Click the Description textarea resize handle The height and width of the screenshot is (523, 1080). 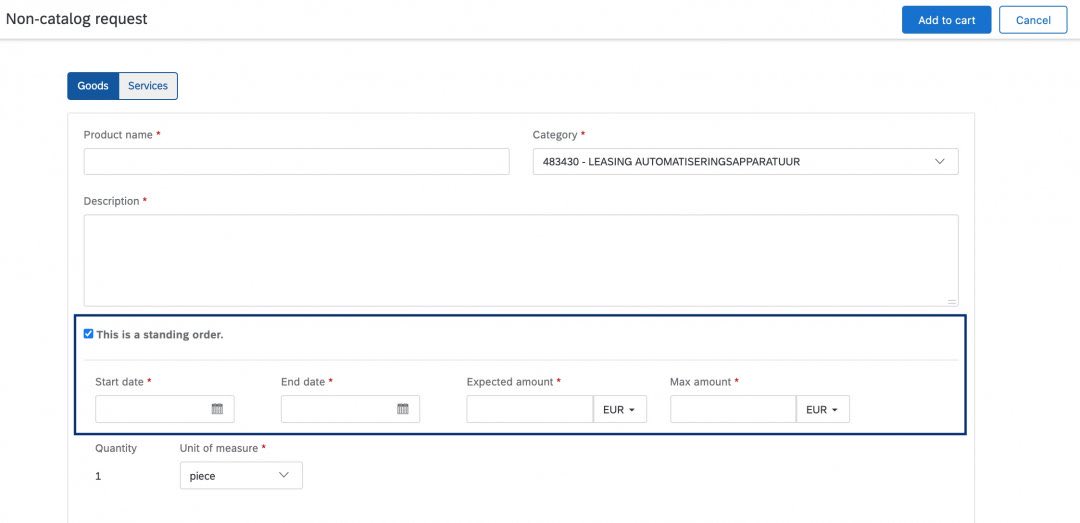952,301
